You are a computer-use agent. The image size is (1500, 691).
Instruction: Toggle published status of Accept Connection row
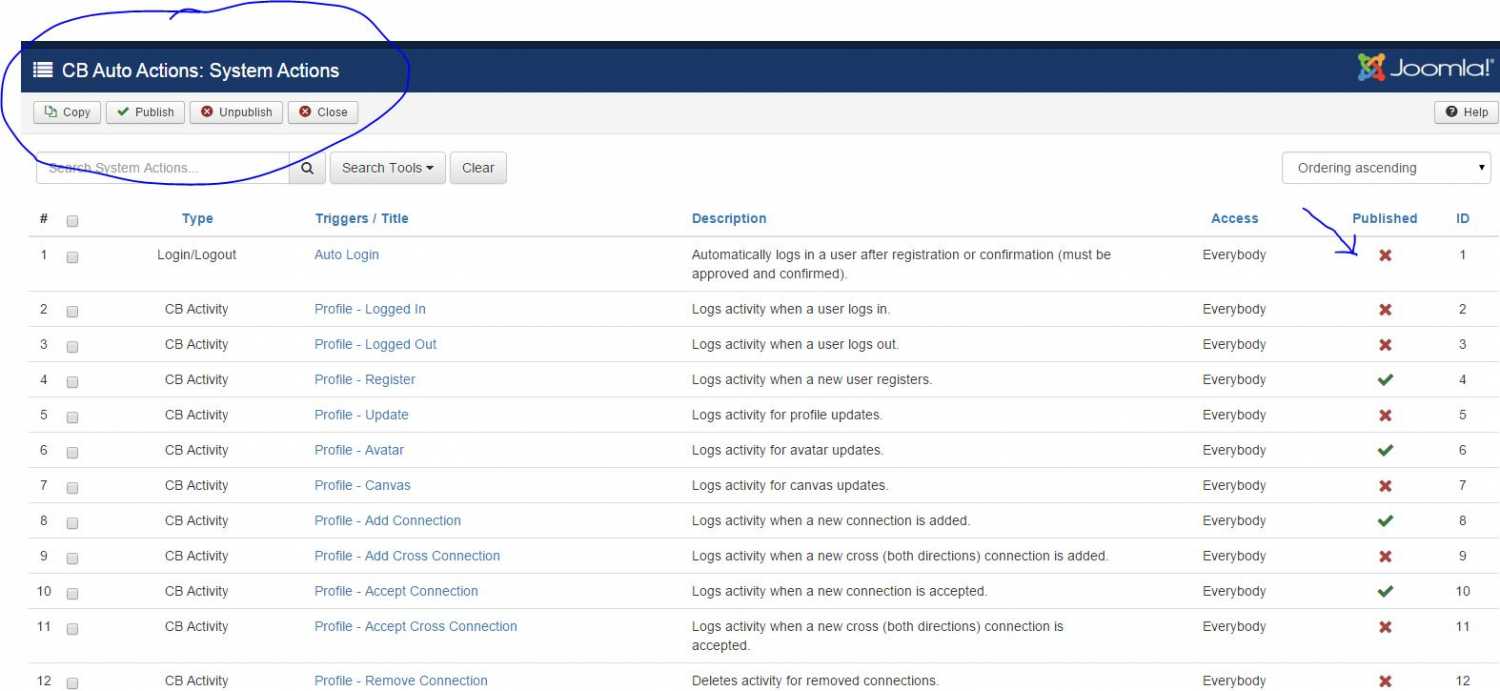point(1385,592)
